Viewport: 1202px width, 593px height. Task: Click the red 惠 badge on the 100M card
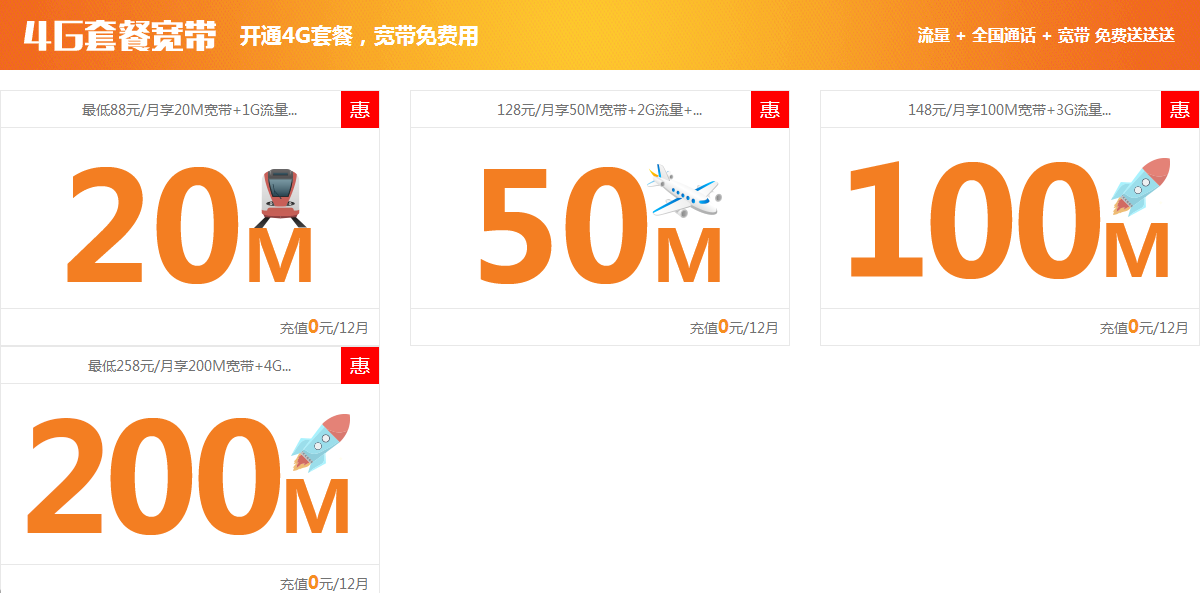(x=1180, y=110)
